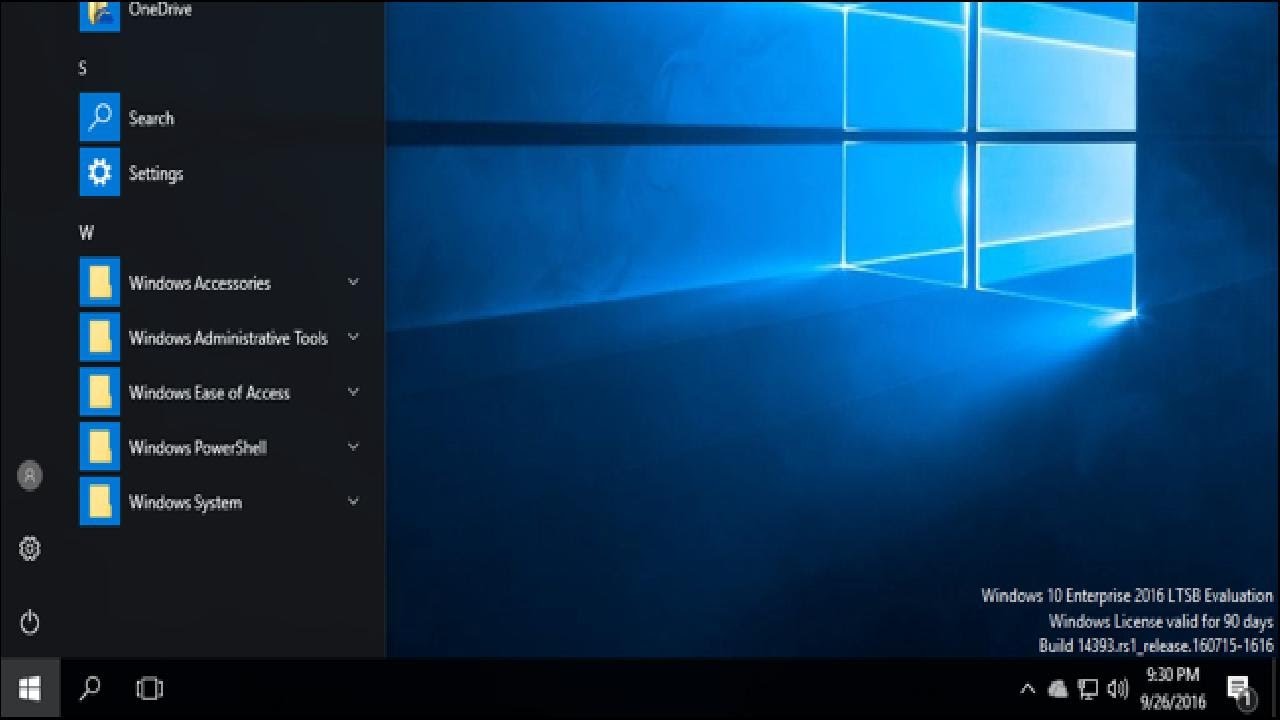Click the 'OneDrive' label text
Viewport: 1280px width, 720px height.
(160, 9)
